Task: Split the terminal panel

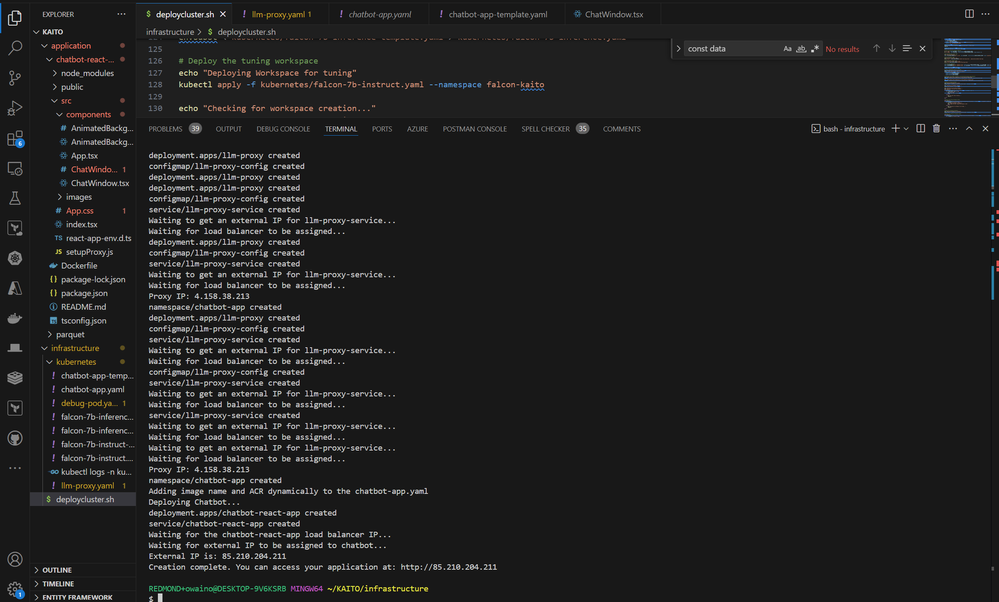Action: click(921, 129)
